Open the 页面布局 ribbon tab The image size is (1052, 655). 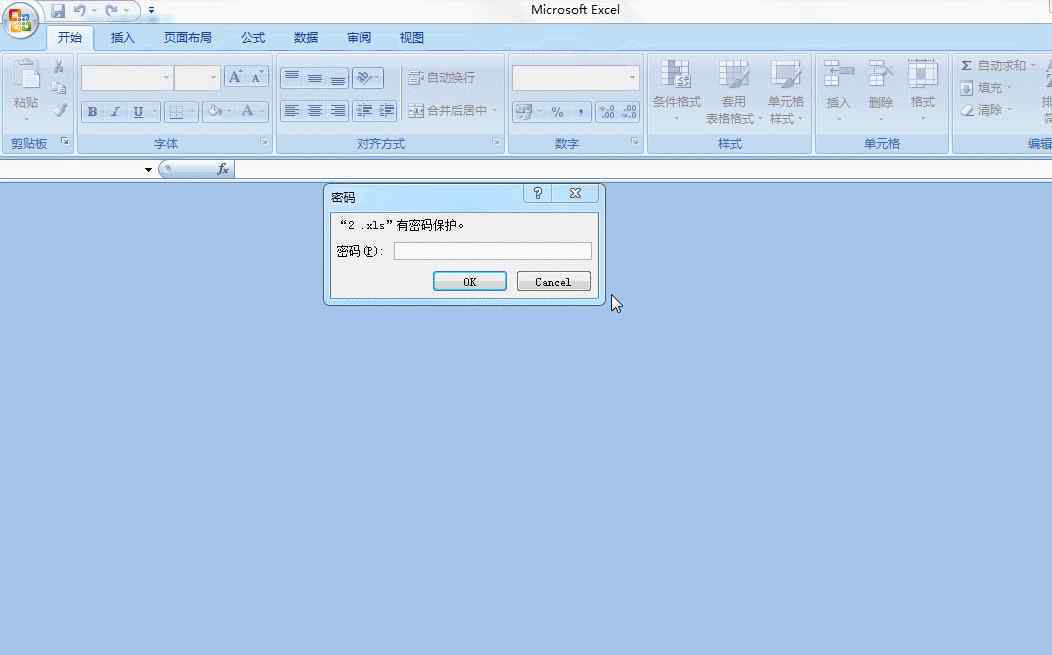tap(187, 38)
